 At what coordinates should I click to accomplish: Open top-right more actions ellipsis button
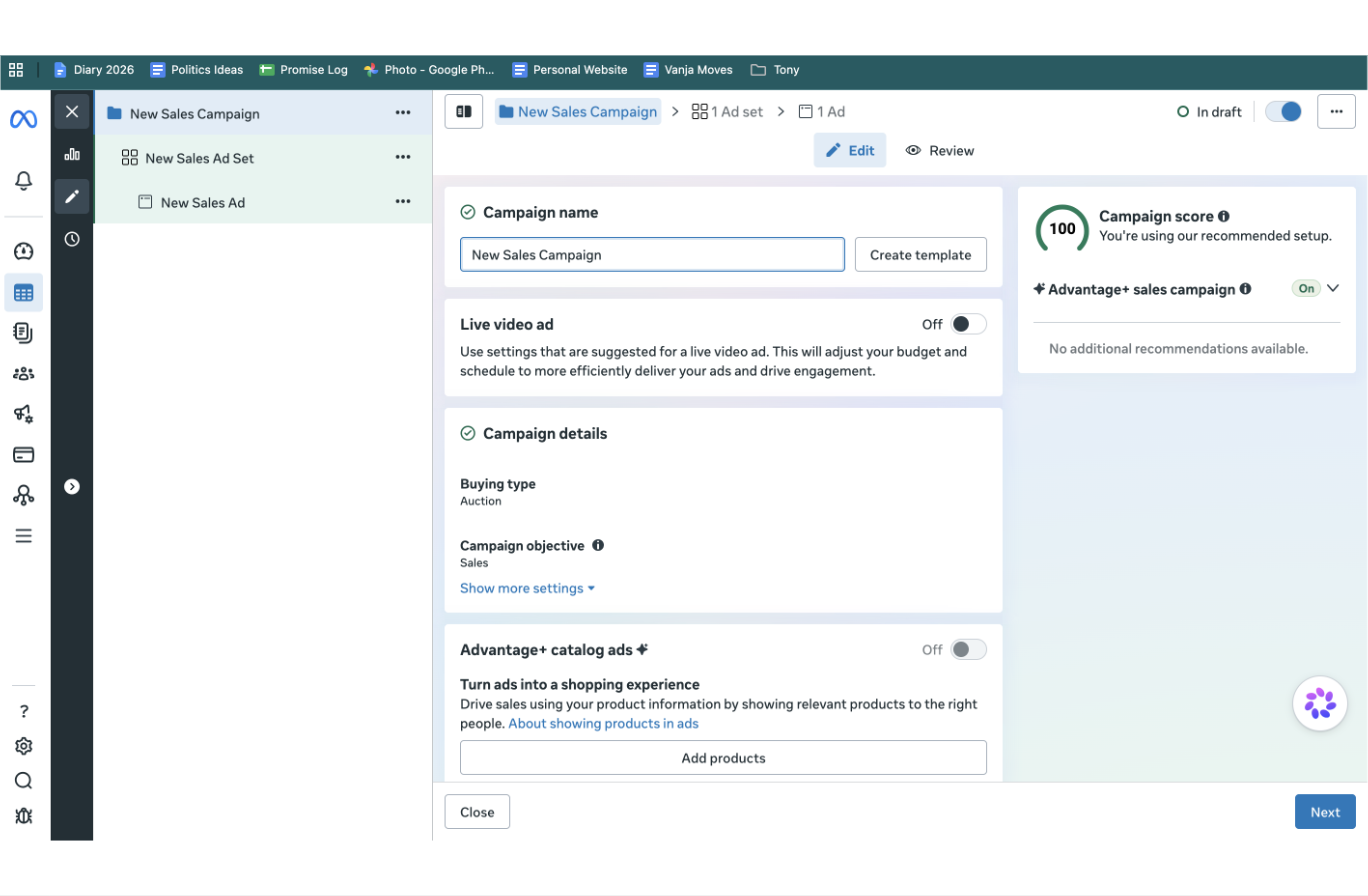point(1337,112)
